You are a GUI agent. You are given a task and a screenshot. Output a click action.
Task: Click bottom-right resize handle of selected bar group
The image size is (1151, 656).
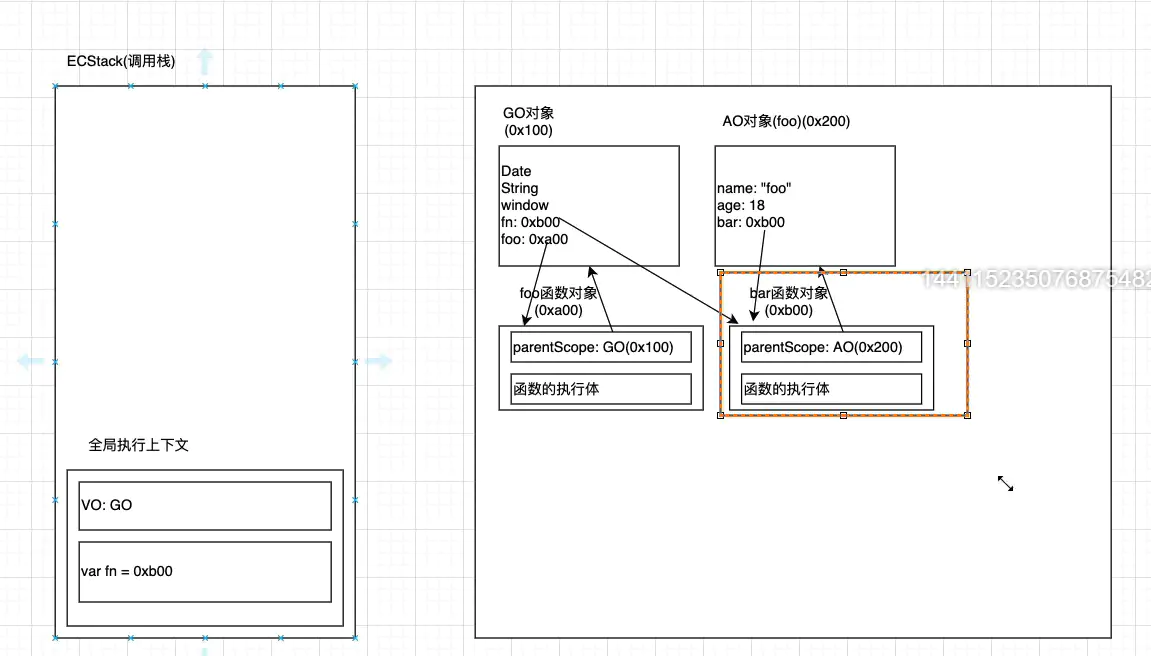pos(967,414)
